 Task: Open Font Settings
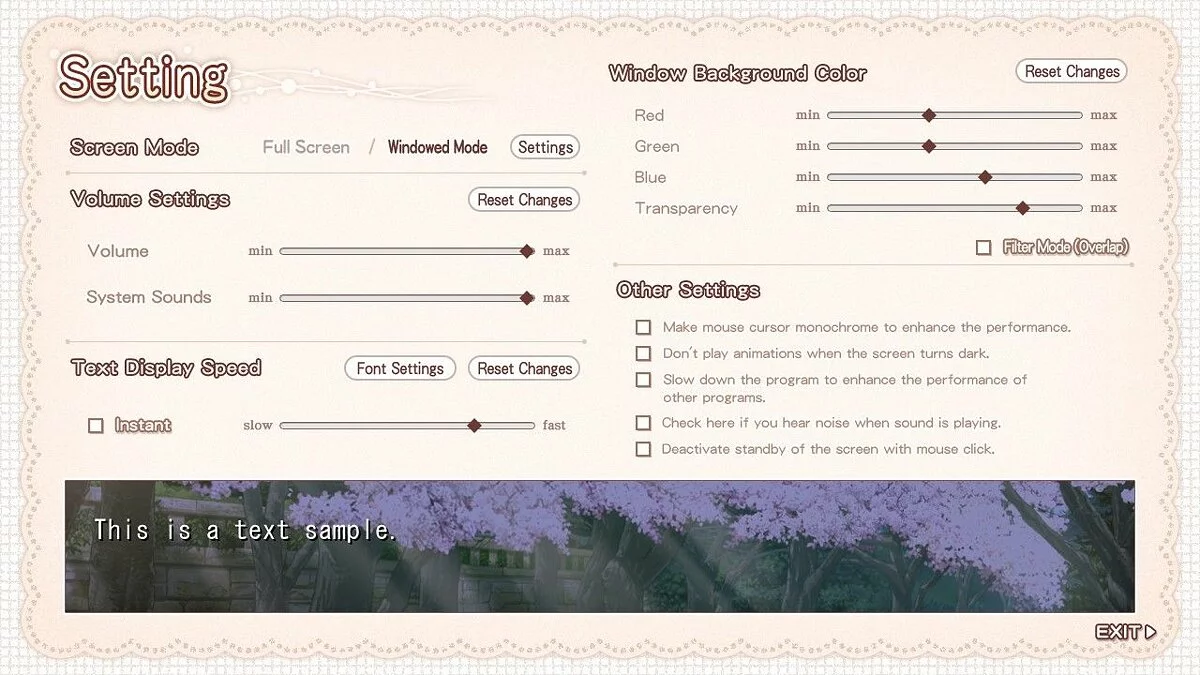pos(400,368)
